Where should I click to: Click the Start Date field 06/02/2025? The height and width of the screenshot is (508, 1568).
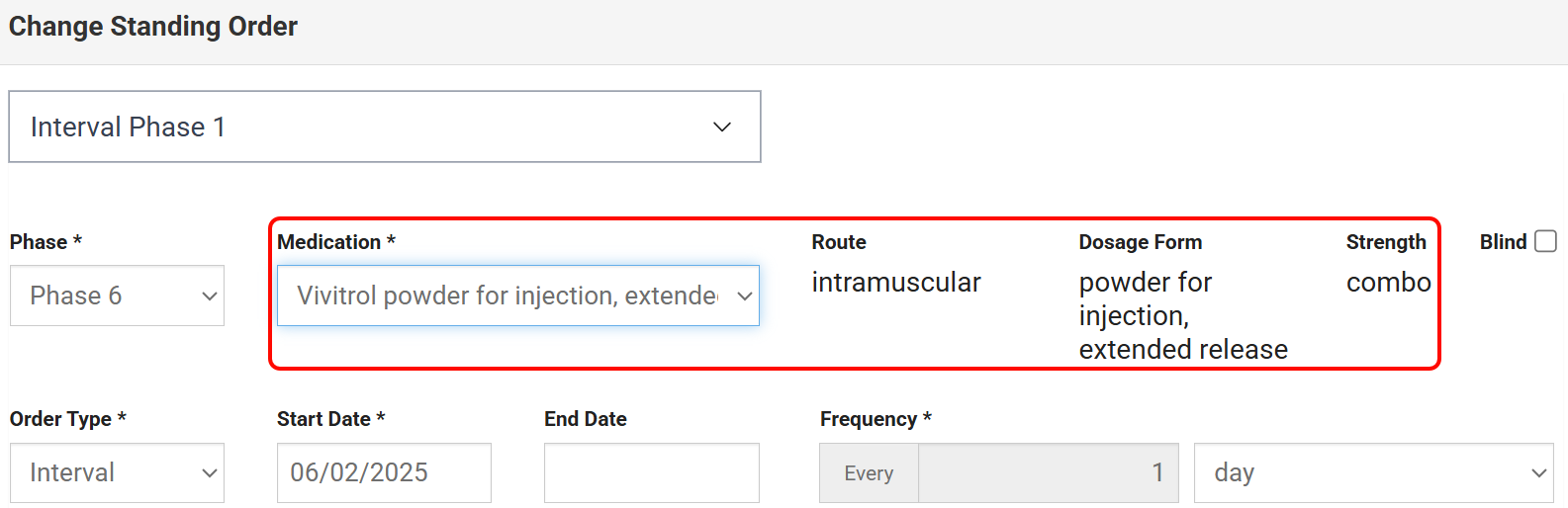click(x=384, y=472)
